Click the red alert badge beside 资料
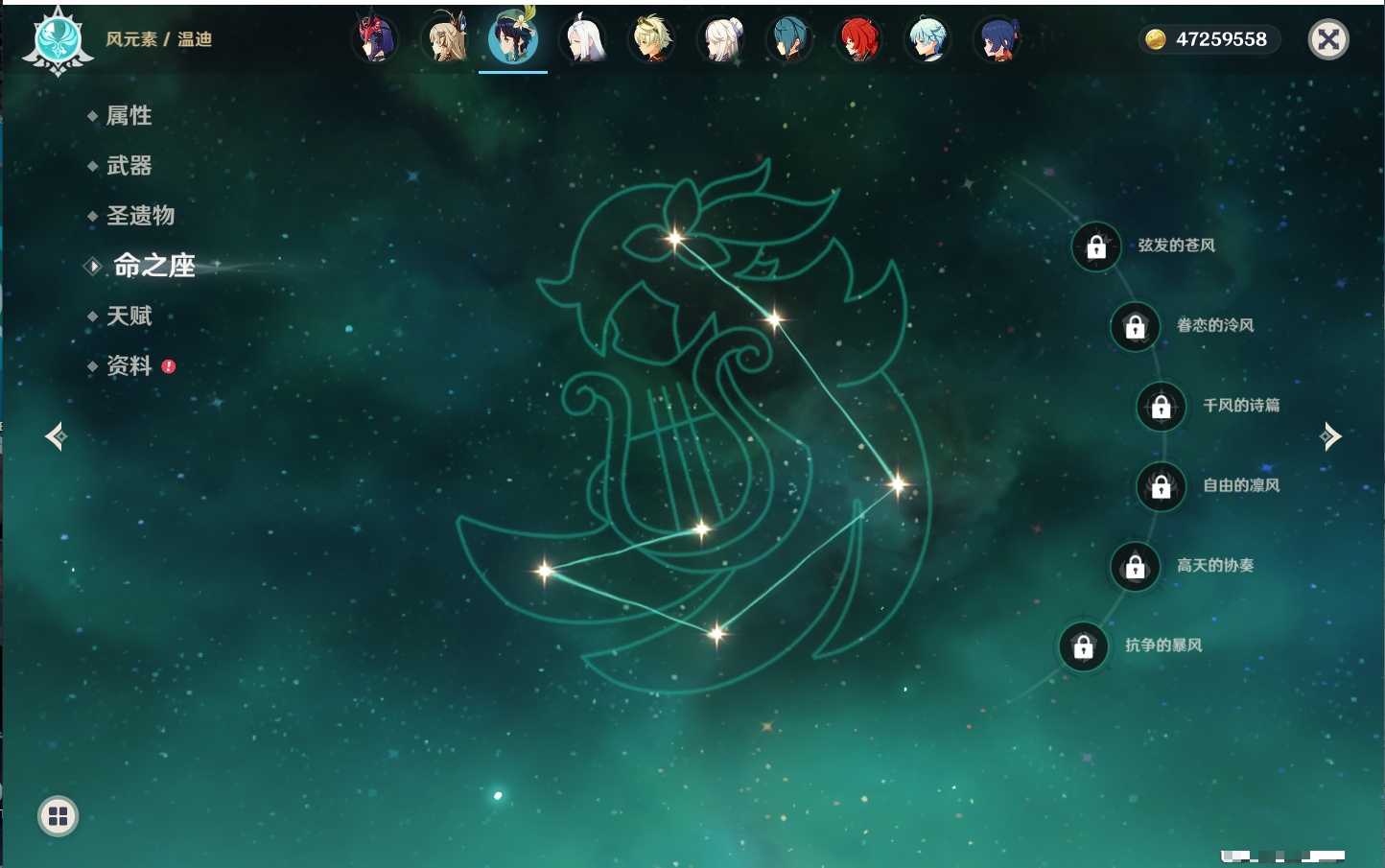This screenshot has height=868, width=1385. tap(169, 366)
